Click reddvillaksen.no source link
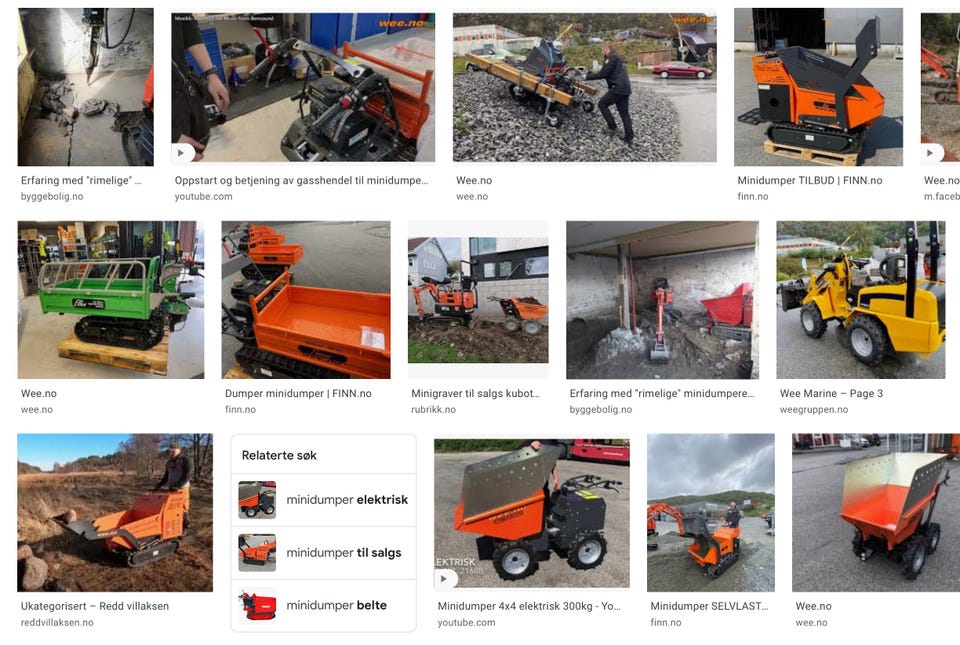 (57, 622)
